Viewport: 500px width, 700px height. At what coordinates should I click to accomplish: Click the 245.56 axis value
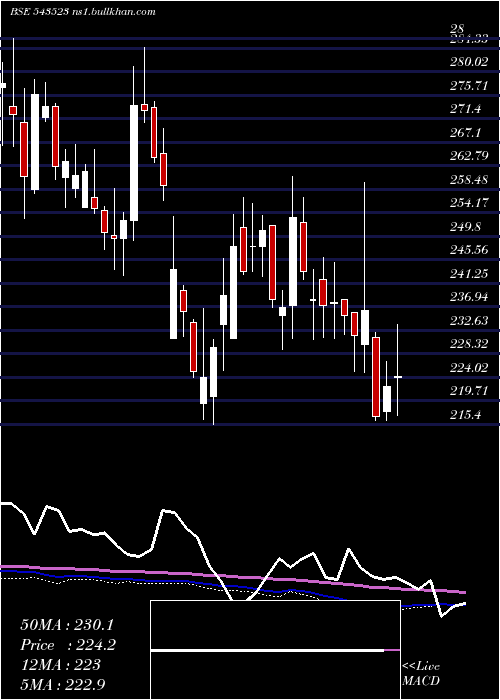(x=469, y=250)
